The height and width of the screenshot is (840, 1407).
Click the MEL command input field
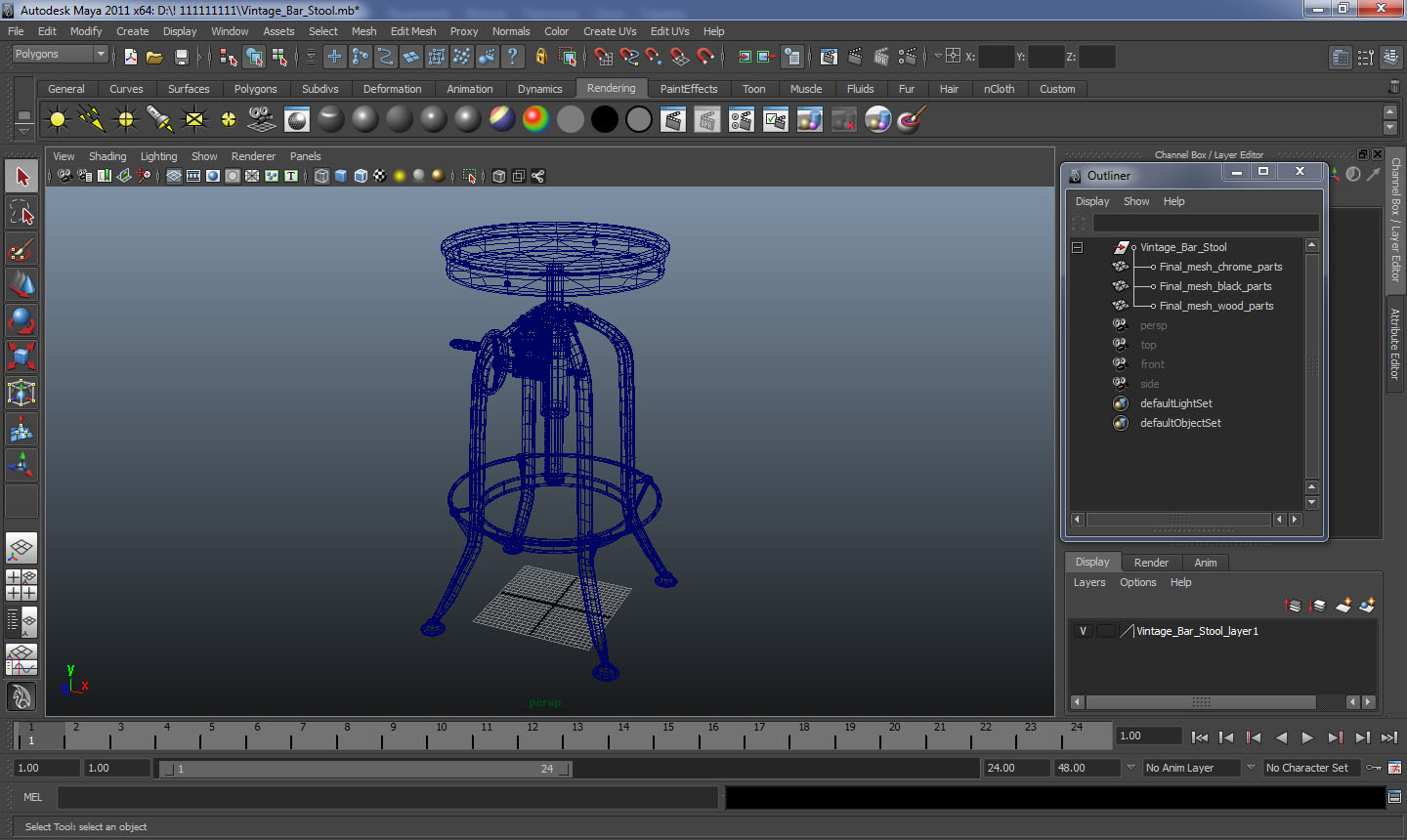[388, 797]
